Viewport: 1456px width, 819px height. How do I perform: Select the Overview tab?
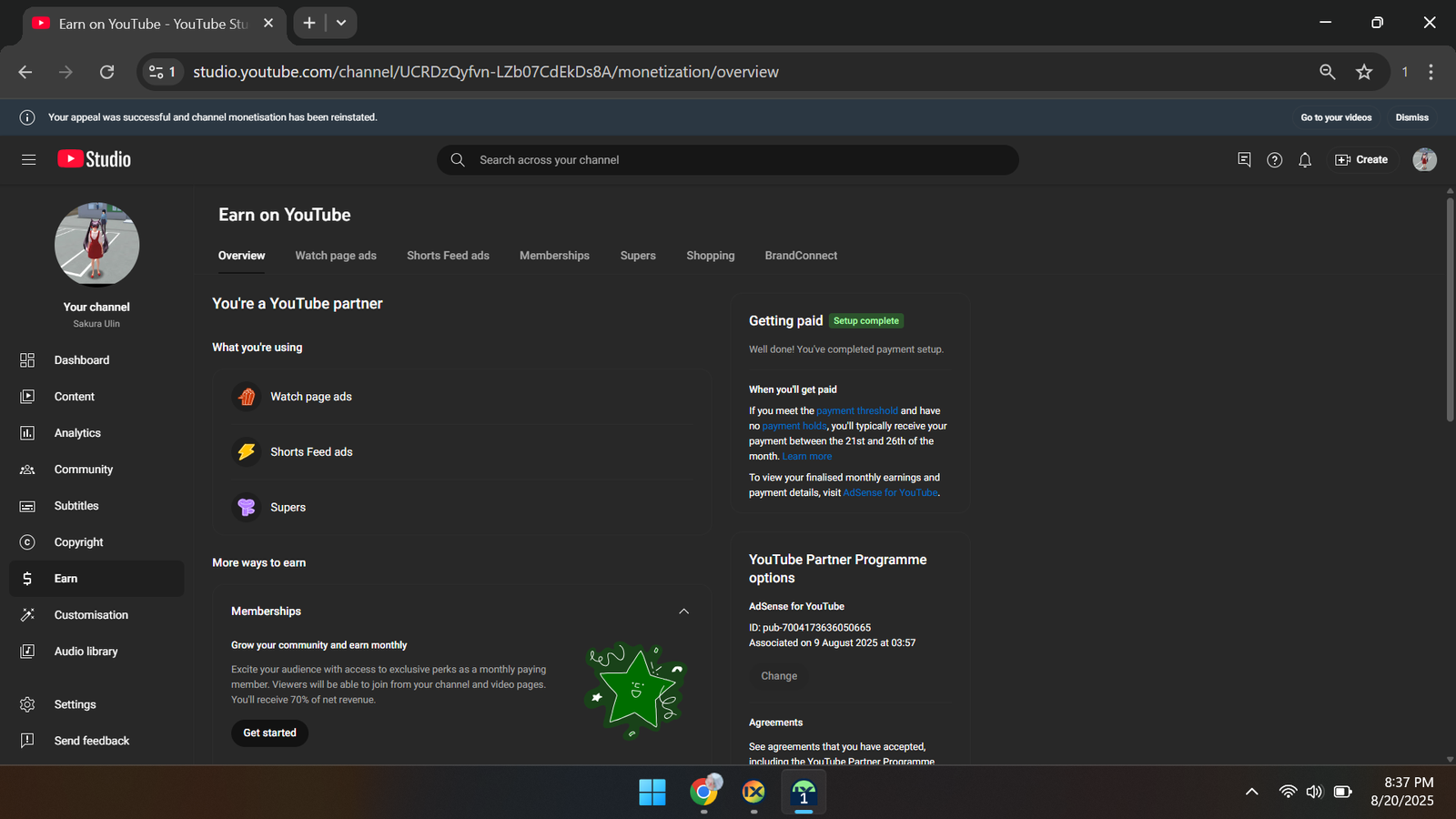(241, 256)
